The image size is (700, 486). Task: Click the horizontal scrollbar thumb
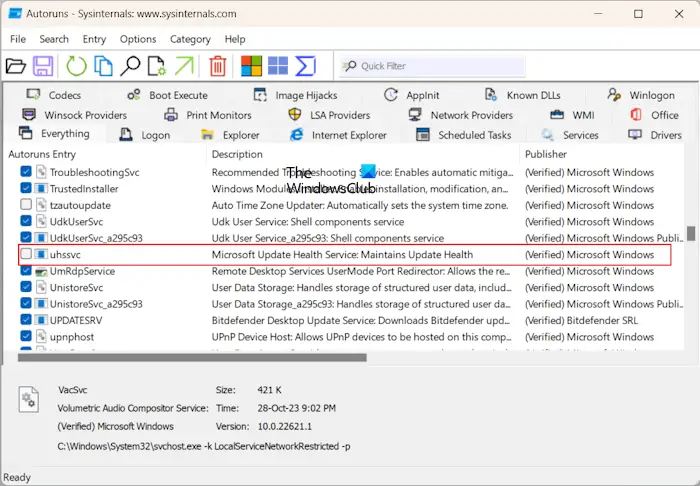192,357
